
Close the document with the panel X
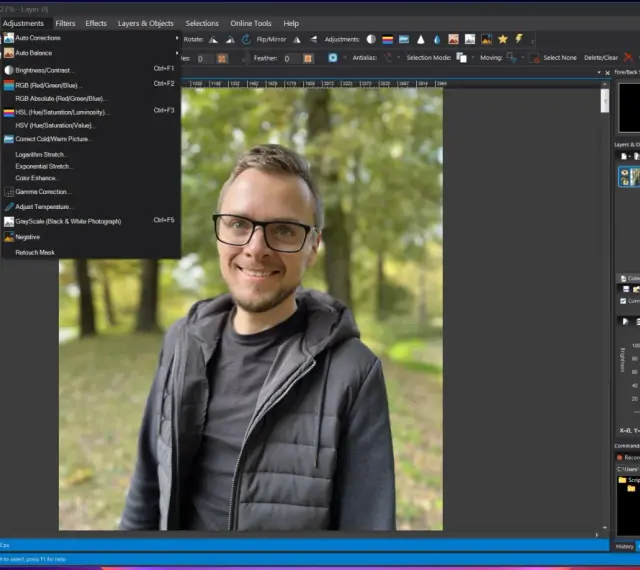click(607, 73)
